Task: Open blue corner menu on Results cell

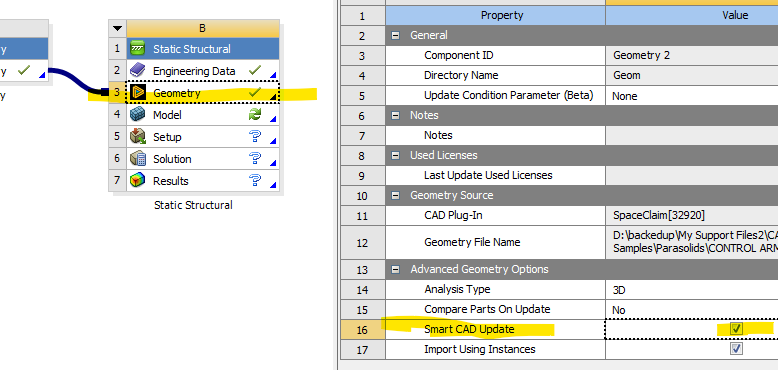Action: [273, 185]
